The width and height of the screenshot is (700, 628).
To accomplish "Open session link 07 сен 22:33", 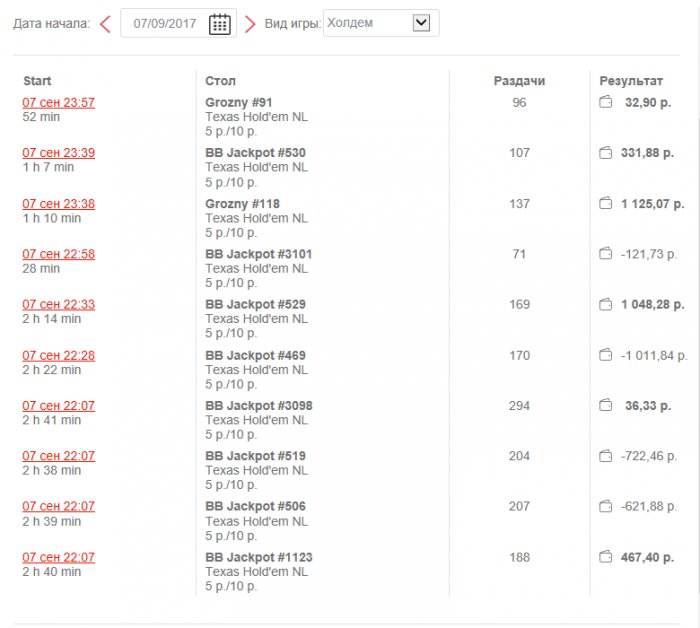I will coord(59,304).
